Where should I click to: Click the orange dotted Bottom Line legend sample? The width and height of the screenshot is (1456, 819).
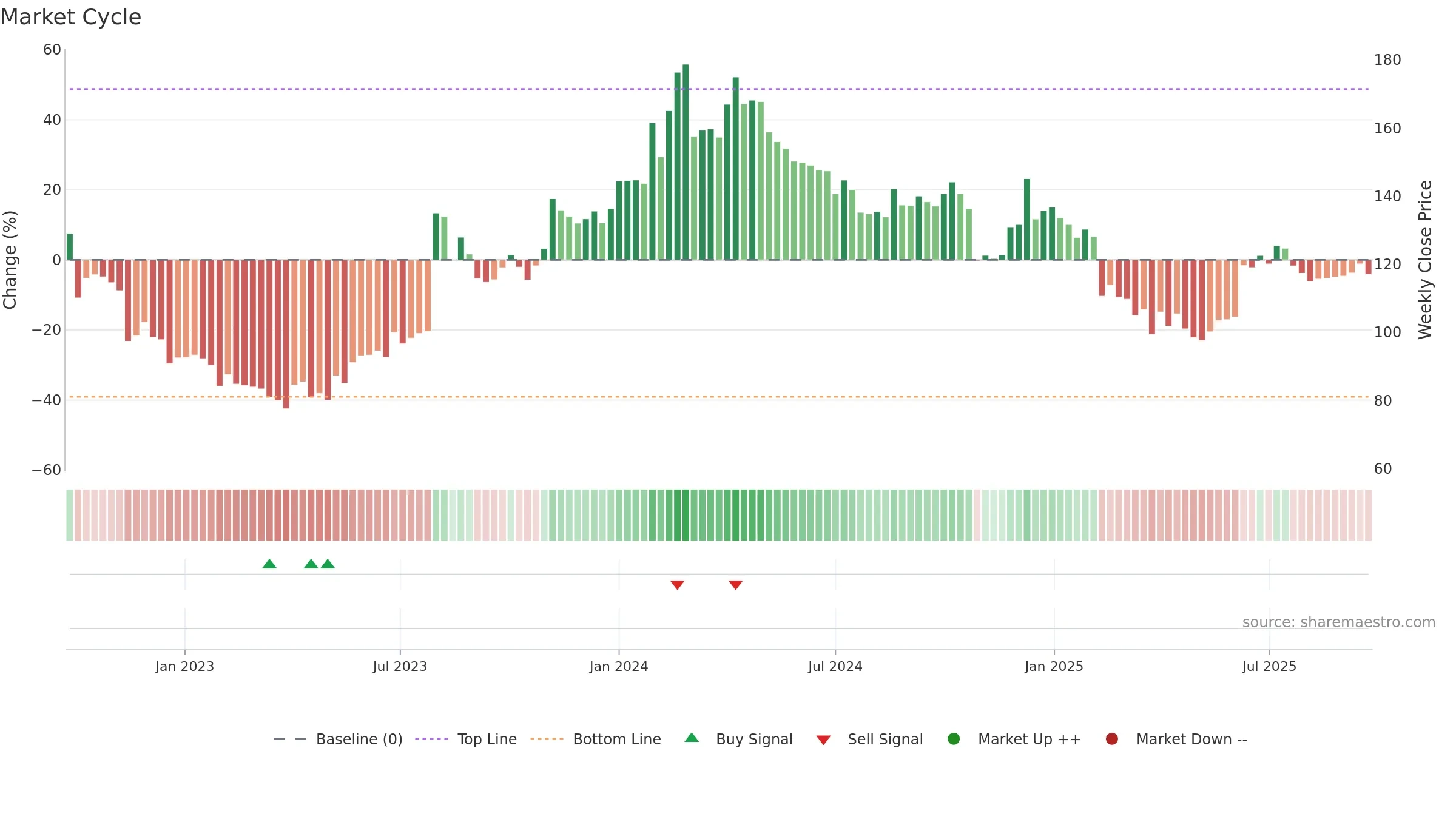tap(547, 739)
